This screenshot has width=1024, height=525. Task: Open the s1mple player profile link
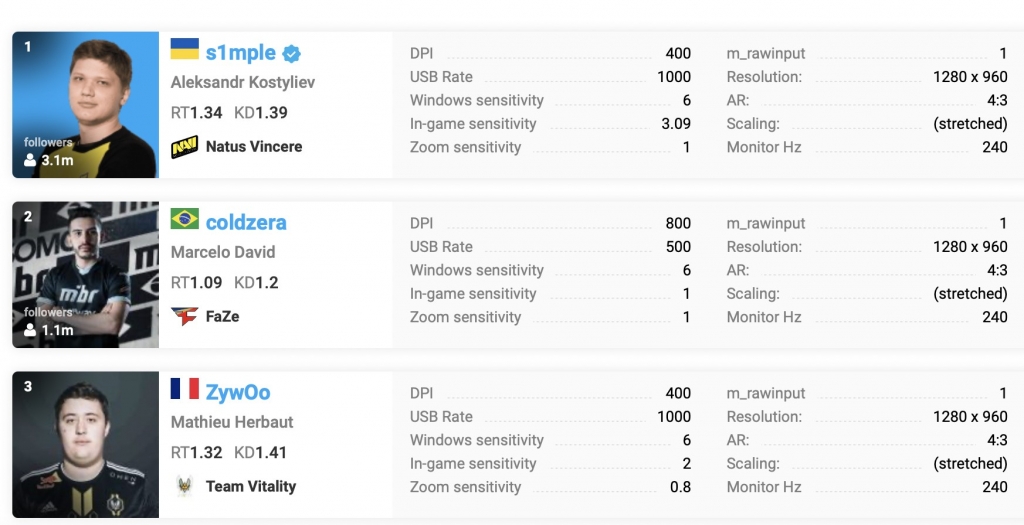coord(240,53)
